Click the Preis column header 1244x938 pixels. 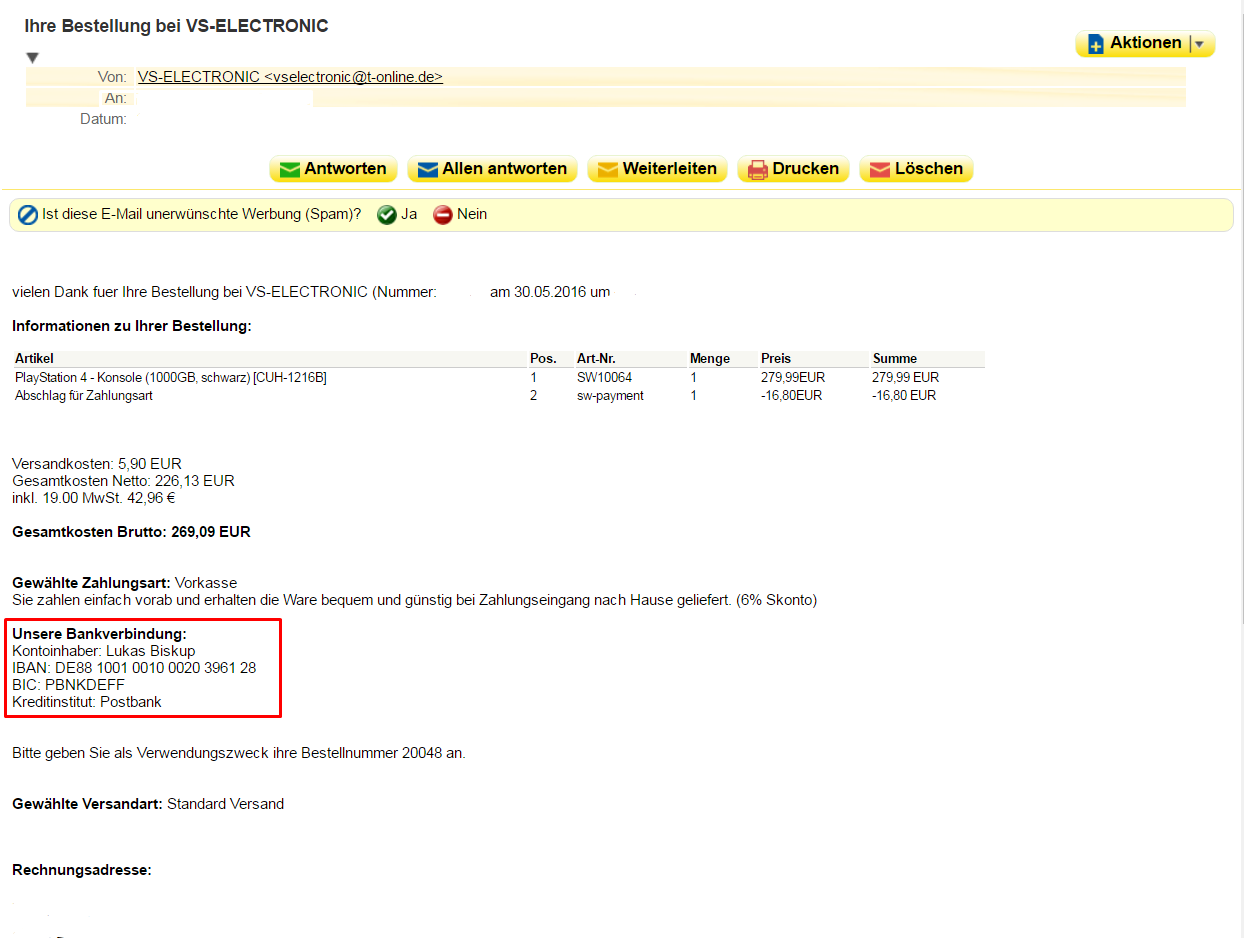(776, 358)
